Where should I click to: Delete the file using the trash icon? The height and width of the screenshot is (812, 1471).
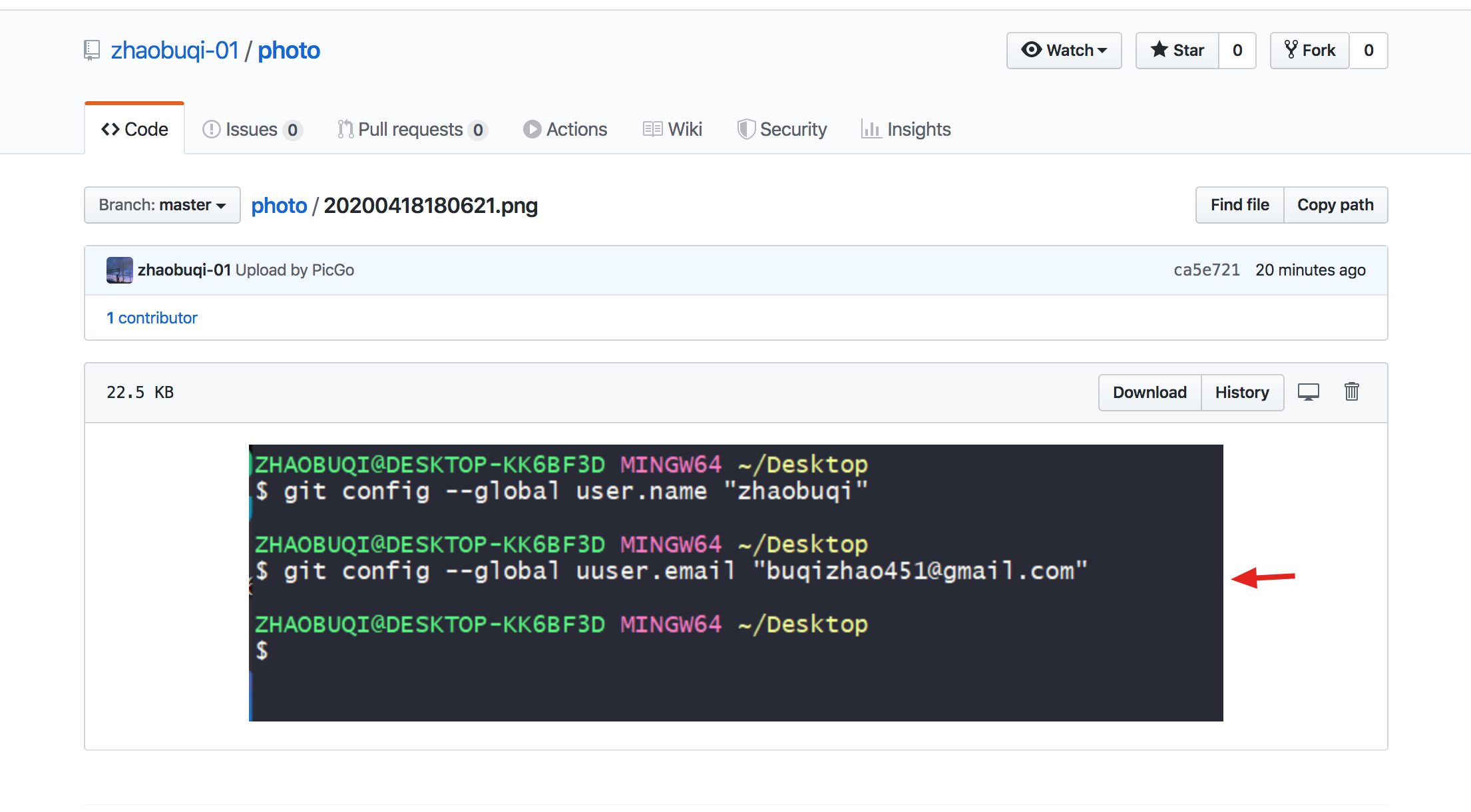click(x=1352, y=392)
